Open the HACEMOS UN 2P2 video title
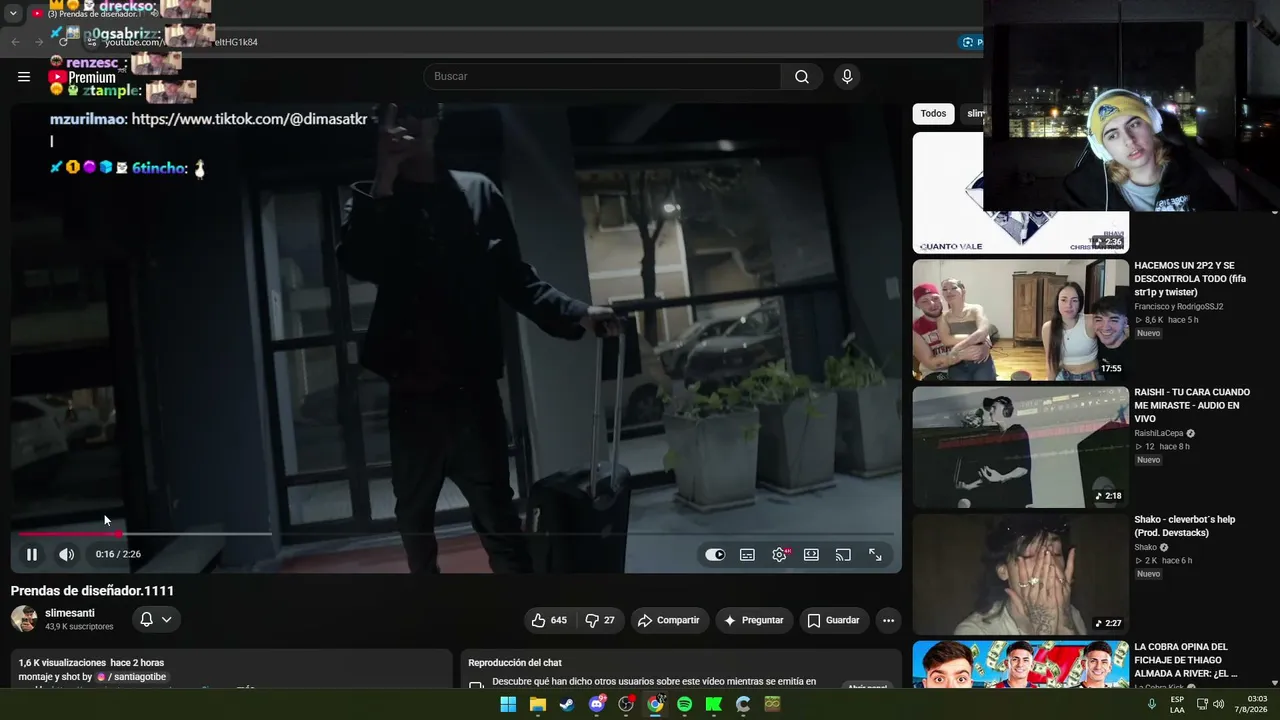The width and height of the screenshot is (1280, 720). tap(1190, 279)
